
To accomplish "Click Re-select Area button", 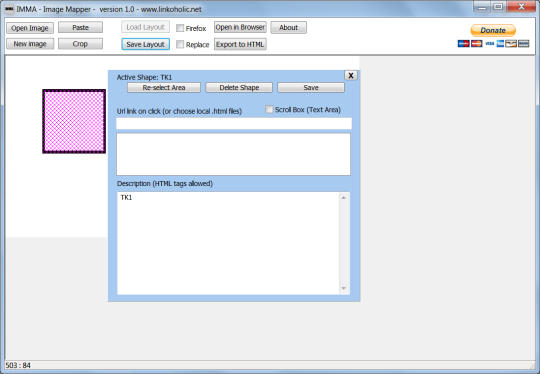I will pos(164,87).
